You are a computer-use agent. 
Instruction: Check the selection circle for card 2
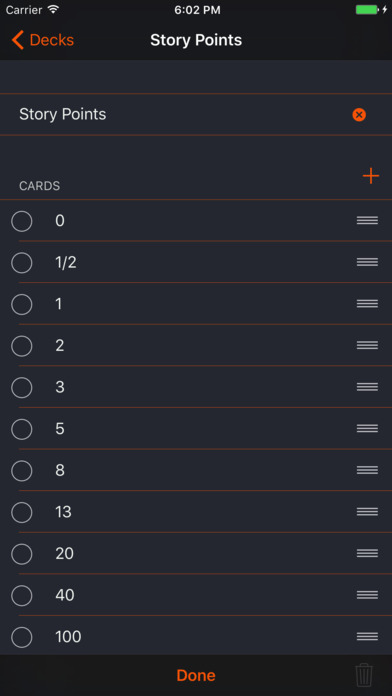click(x=22, y=346)
